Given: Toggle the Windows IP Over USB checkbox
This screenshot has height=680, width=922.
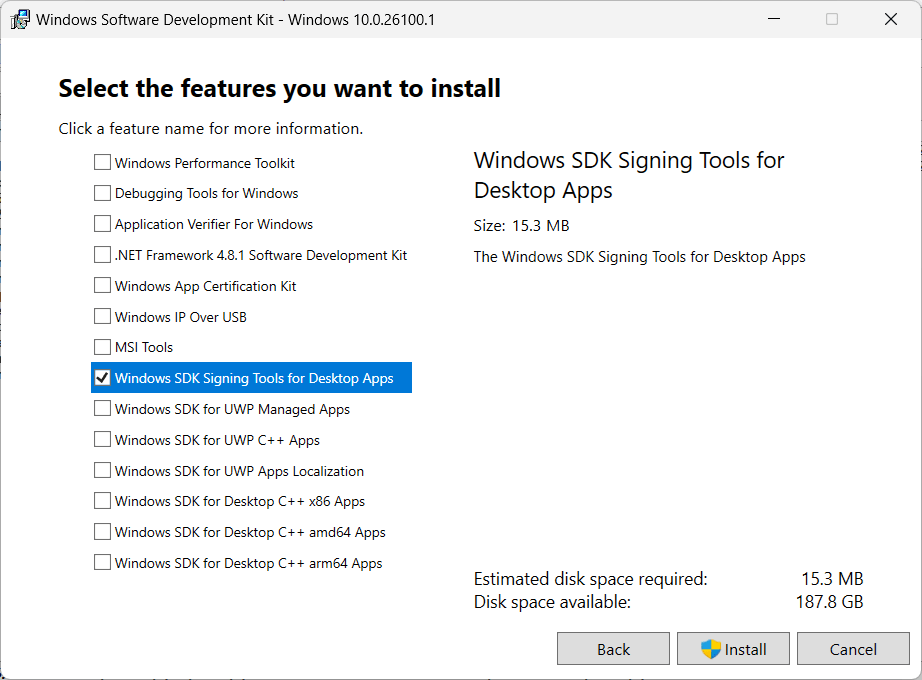Looking at the screenshot, I should point(102,316).
